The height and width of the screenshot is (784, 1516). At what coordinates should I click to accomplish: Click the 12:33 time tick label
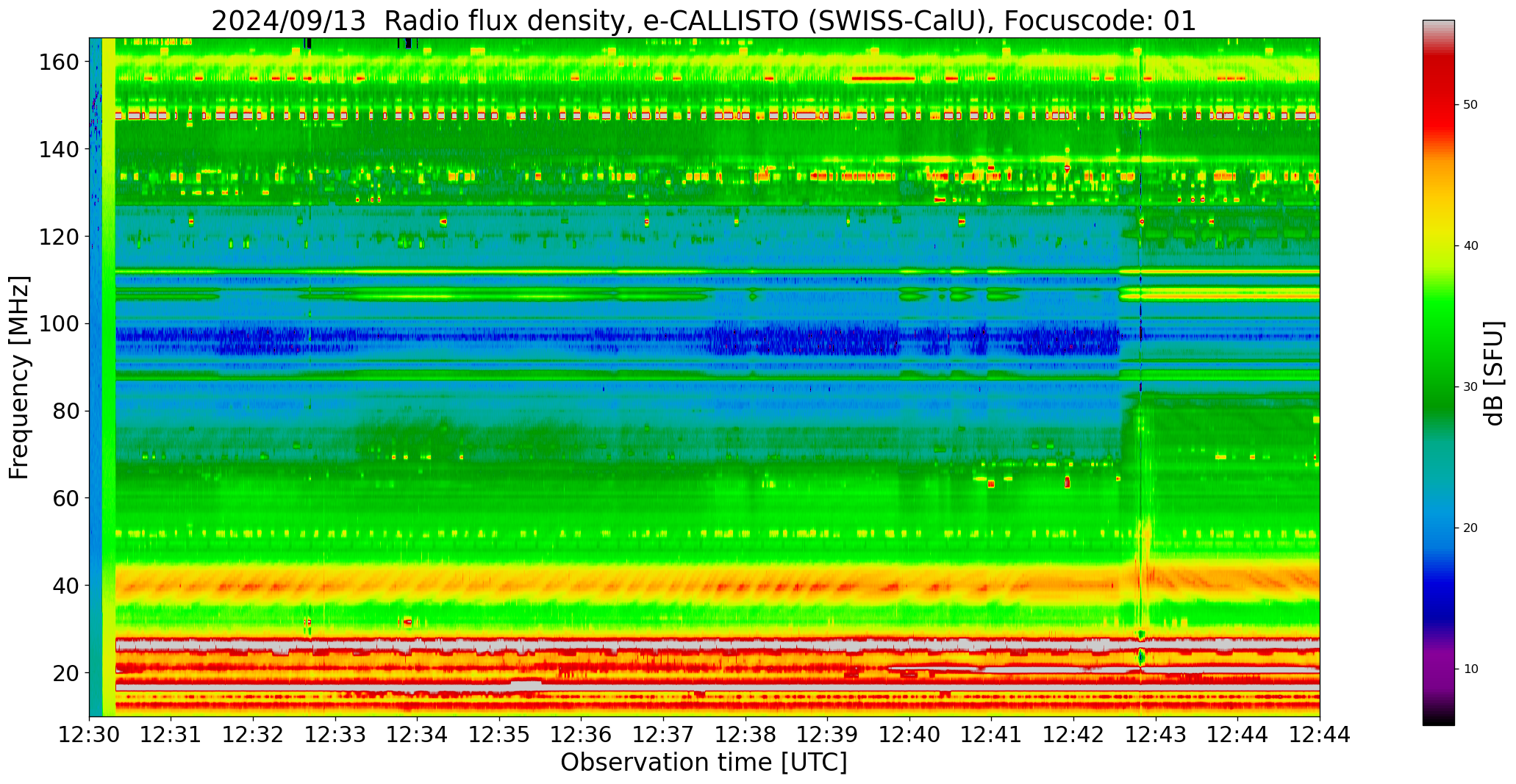tap(335, 735)
